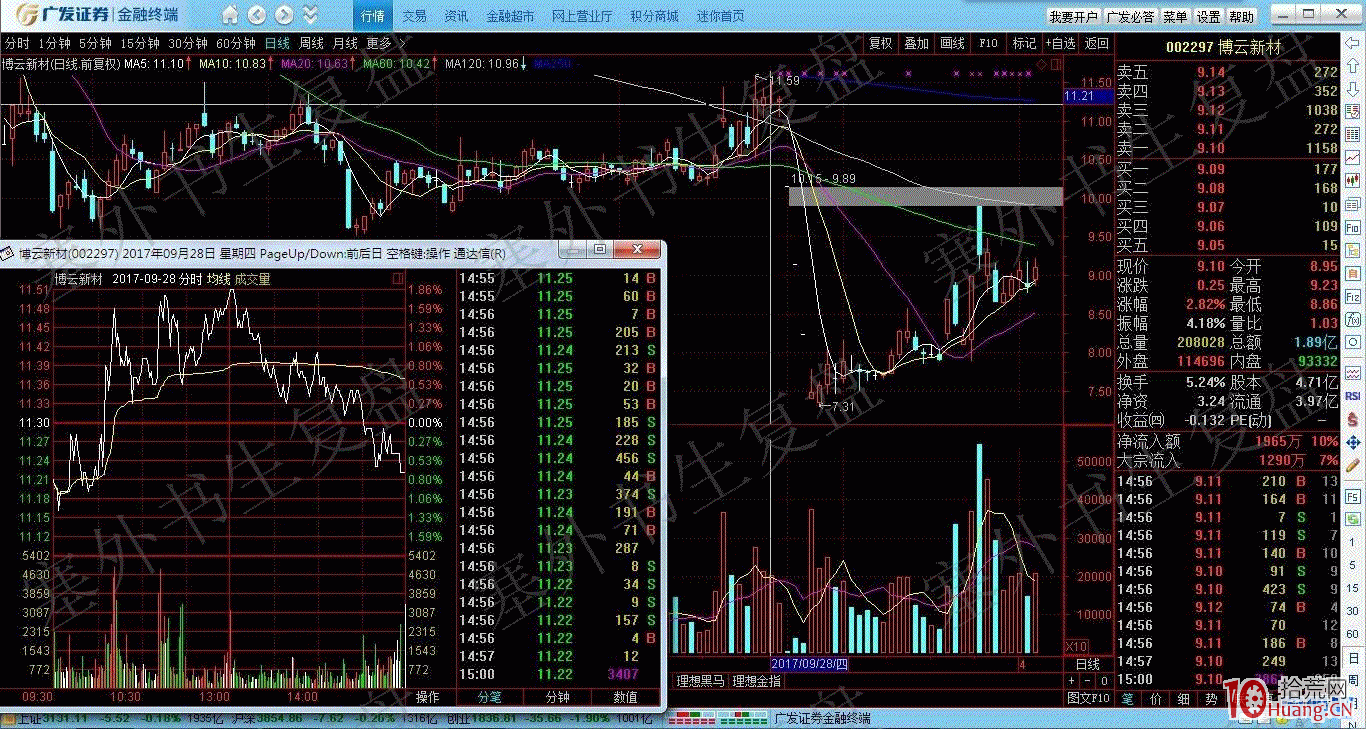Select the 60分钟 chart period

(x=236, y=43)
